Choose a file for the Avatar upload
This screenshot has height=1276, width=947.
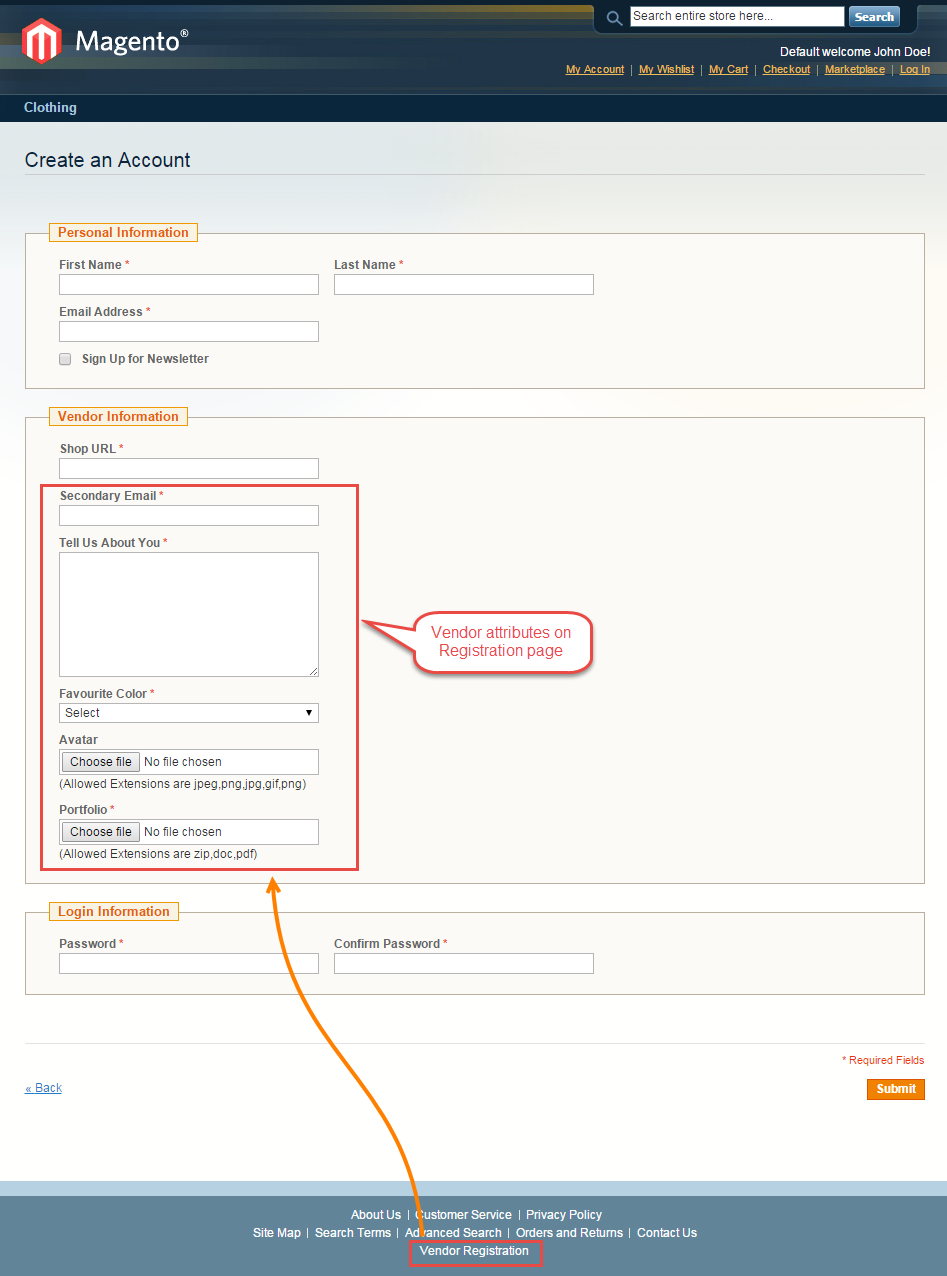pyautogui.click(x=99, y=761)
